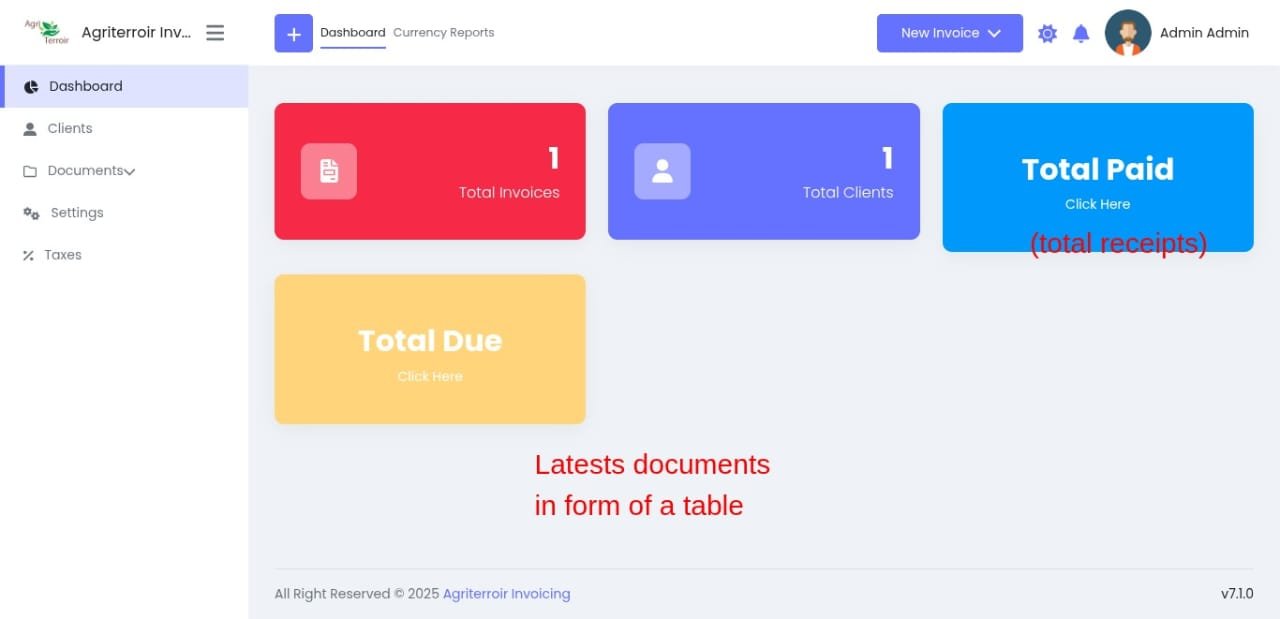Click the hamburger menu icon to collapse sidebar

tap(215, 33)
